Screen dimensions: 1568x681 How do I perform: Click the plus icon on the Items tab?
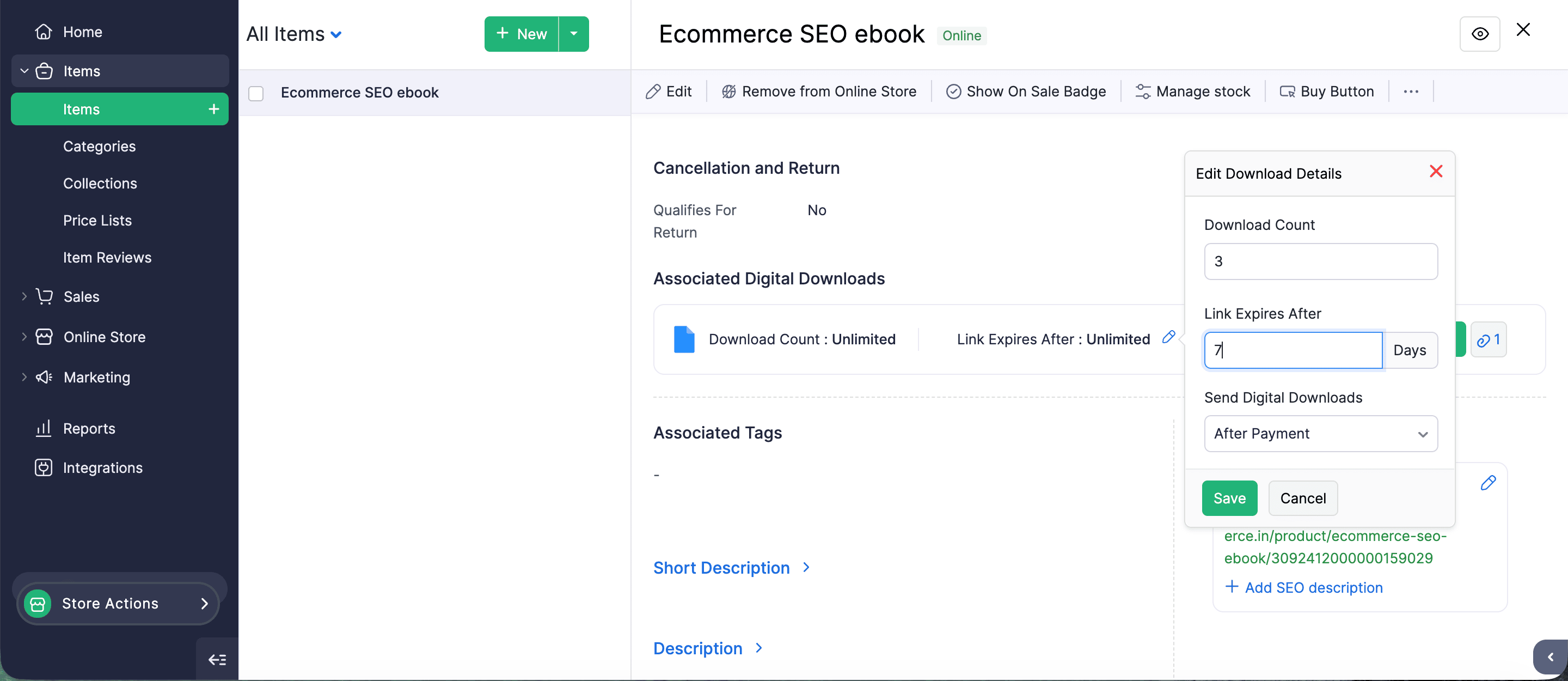pos(213,109)
